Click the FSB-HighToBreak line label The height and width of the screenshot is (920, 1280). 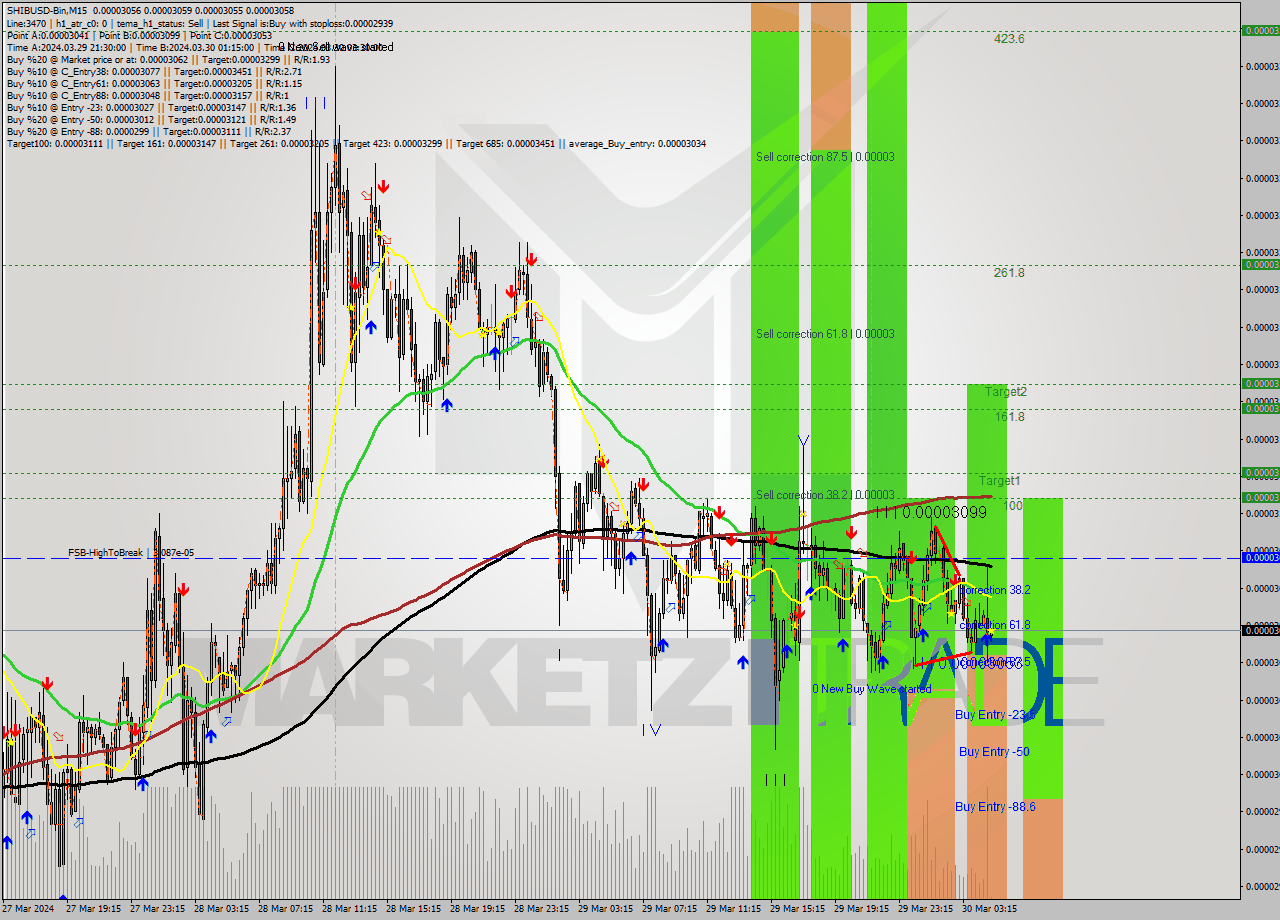pos(131,552)
